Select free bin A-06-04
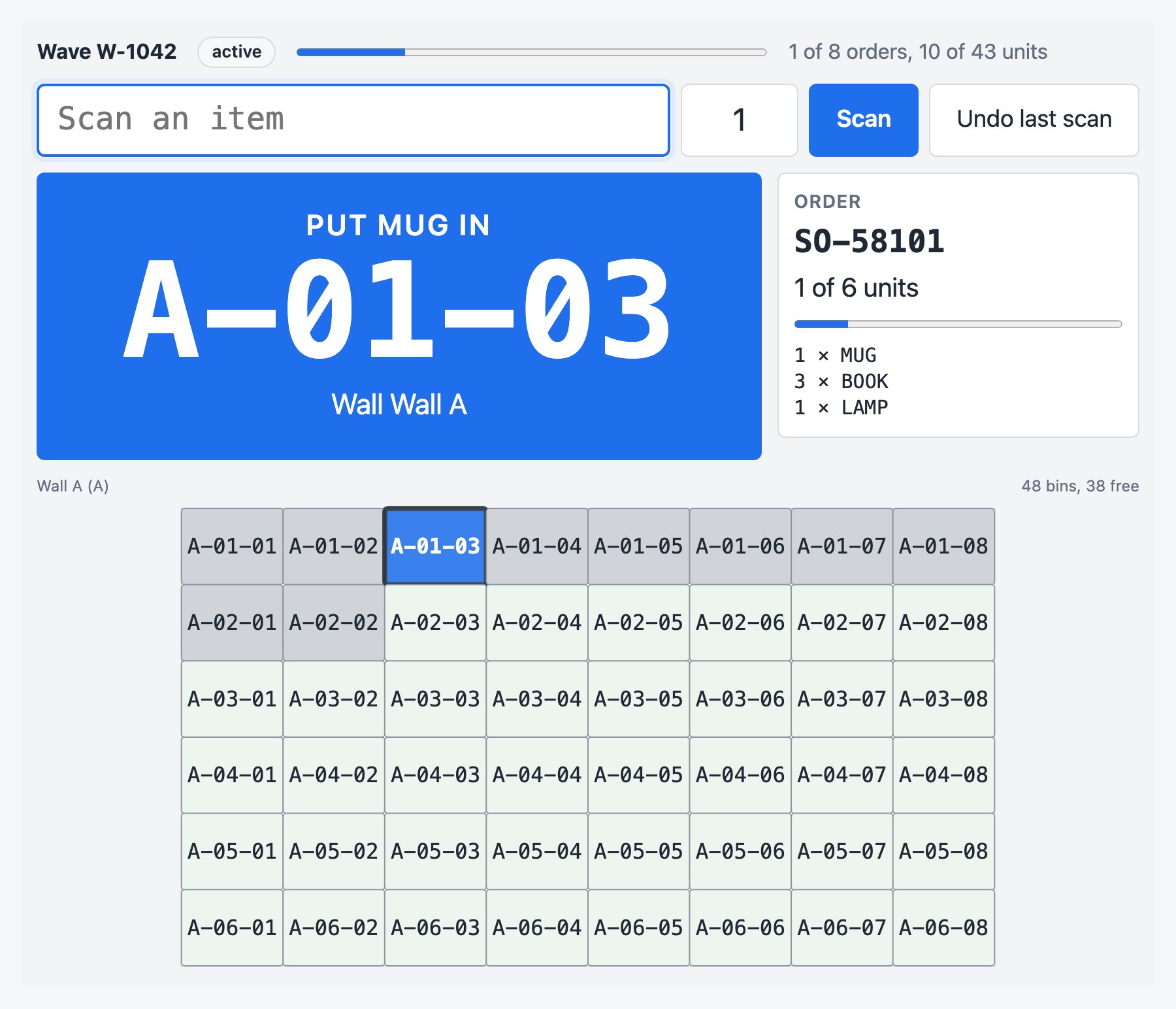The image size is (1176, 1009). coord(537,927)
